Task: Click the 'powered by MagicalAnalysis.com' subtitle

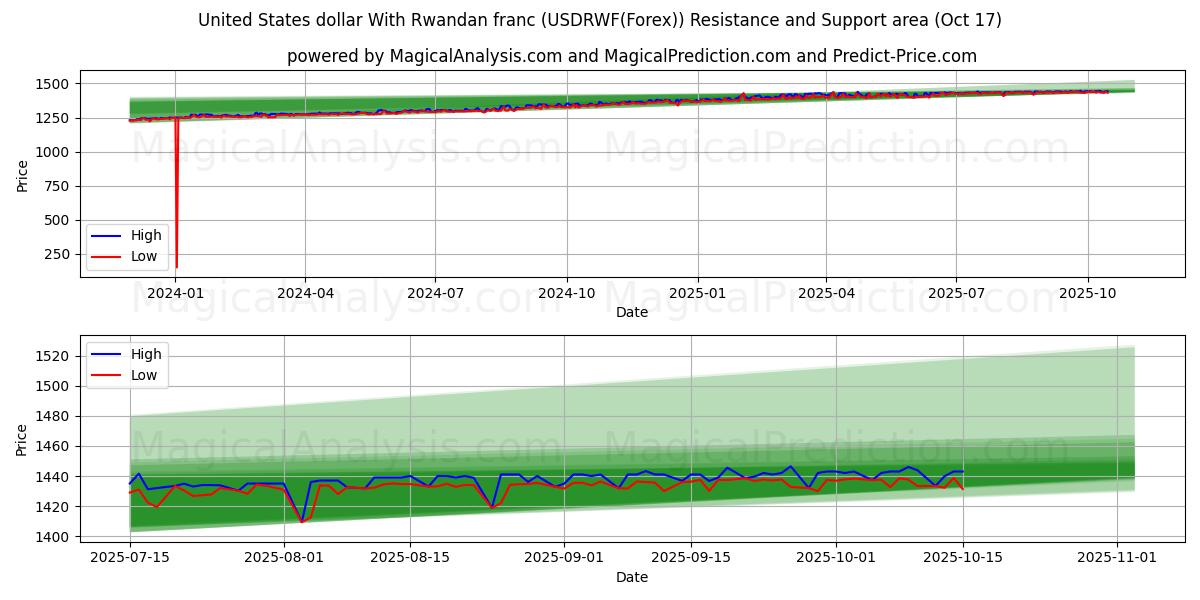Action: click(632, 56)
